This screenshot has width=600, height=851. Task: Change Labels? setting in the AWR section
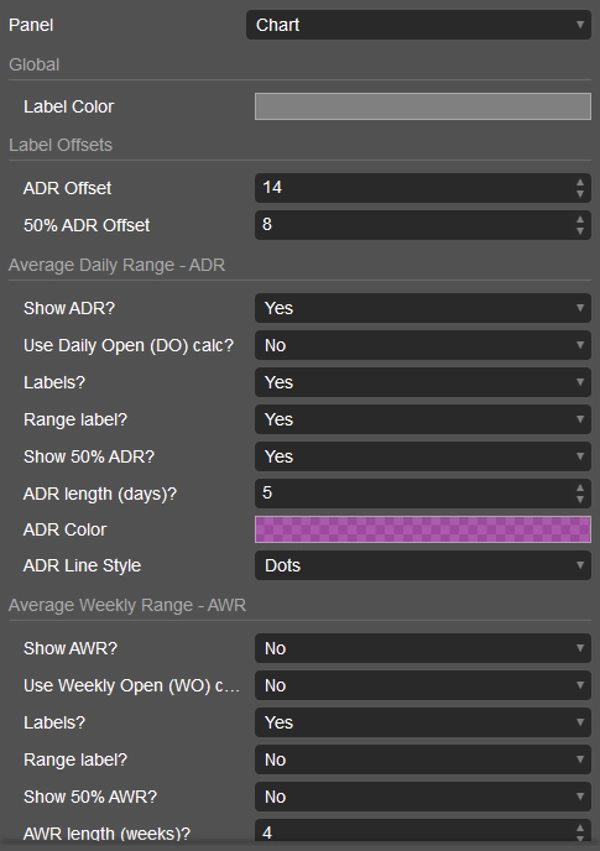(422, 722)
